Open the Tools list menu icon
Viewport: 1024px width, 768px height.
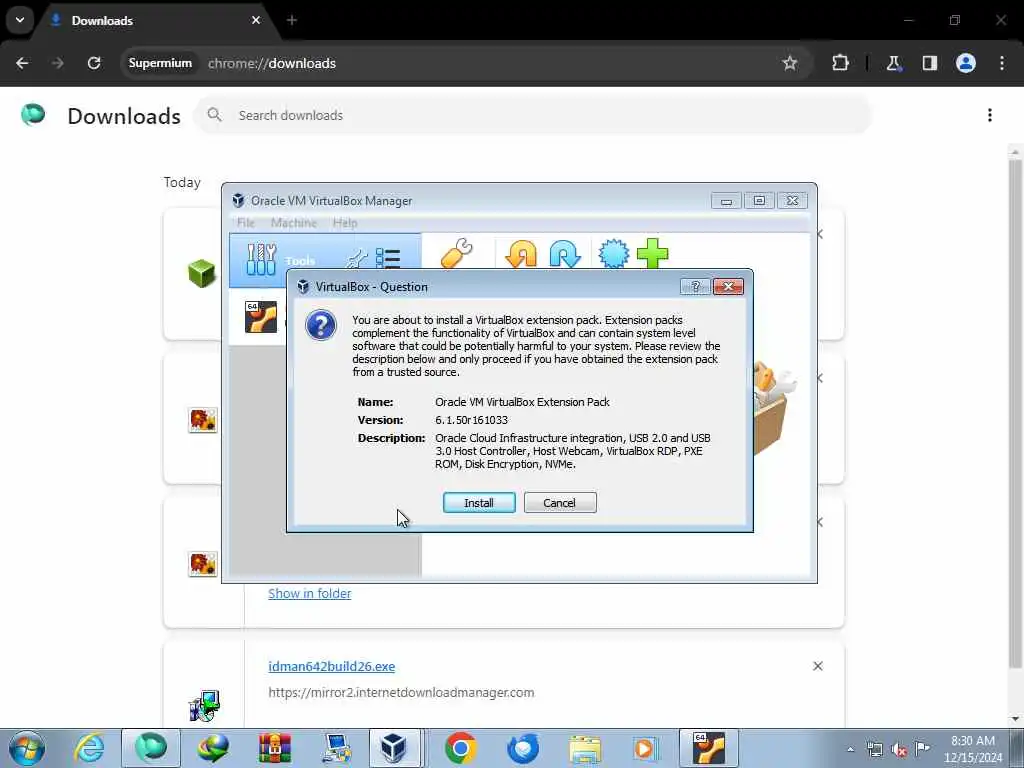pos(388,259)
